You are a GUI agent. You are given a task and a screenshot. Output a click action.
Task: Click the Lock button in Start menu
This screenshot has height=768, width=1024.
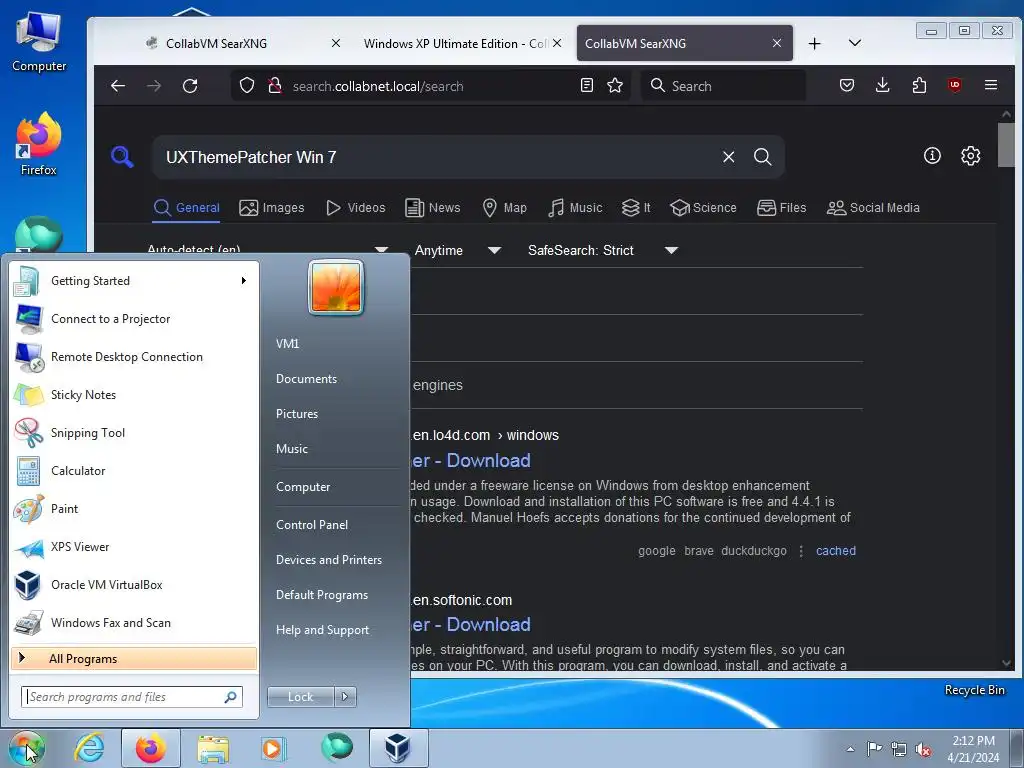300,697
